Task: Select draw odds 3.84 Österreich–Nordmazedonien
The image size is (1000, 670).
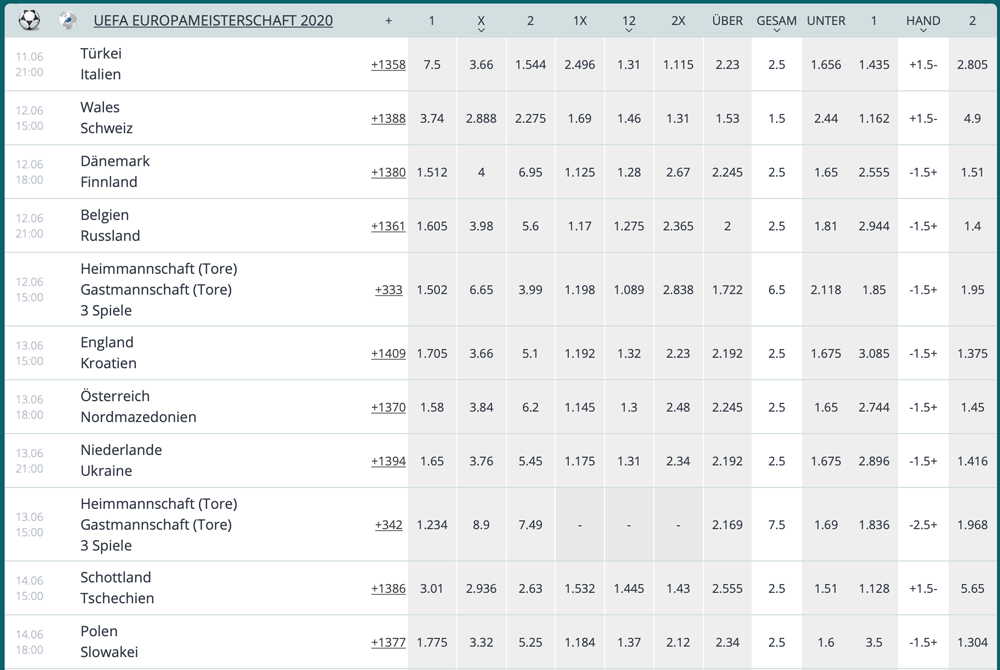Action: (481, 407)
